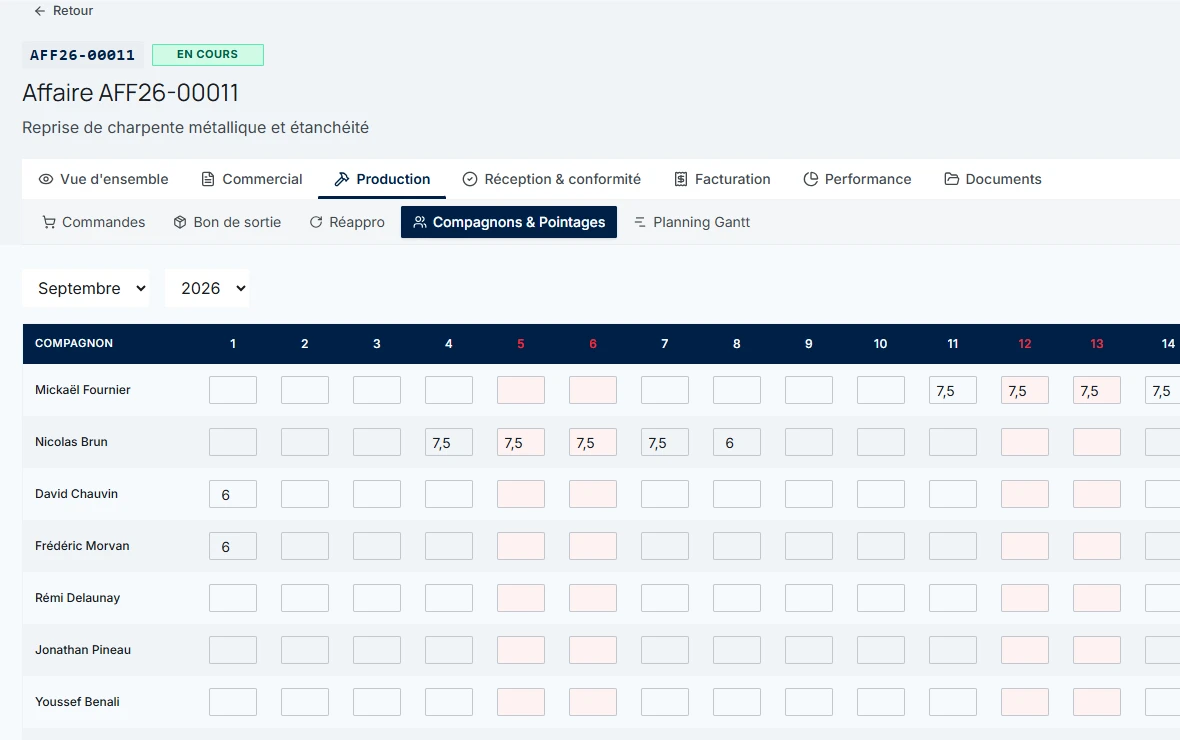
Task: Click the EN COURS status badge
Action: coord(208,54)
